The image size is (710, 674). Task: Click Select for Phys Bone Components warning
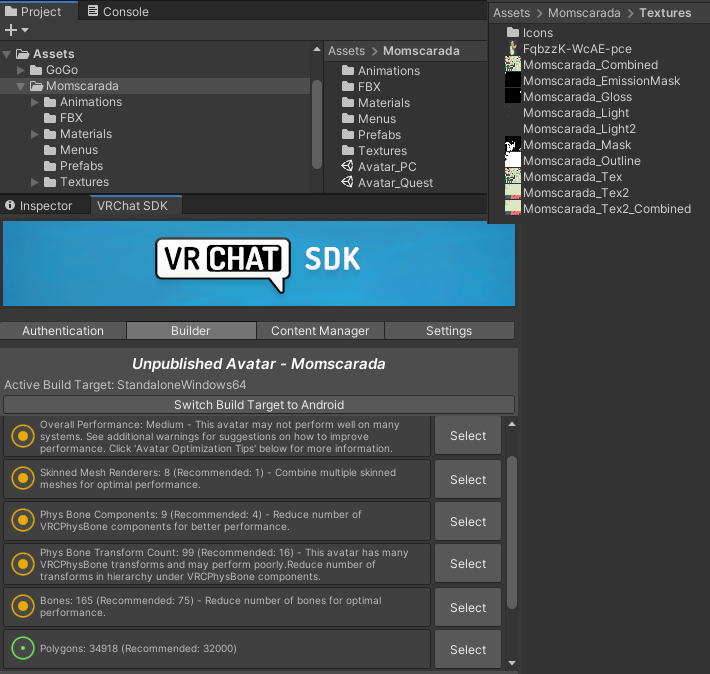click(x=468, y=521)
